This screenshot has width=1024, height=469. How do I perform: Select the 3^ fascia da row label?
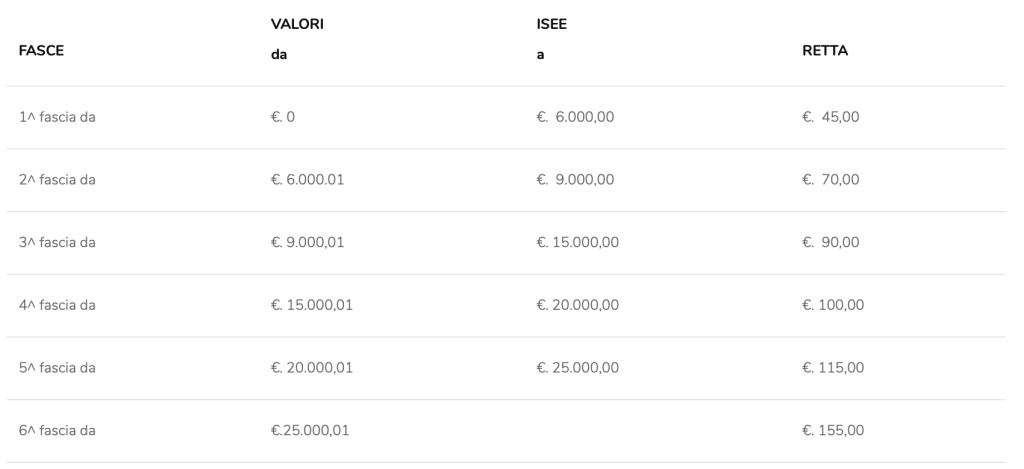pos(57,242)
